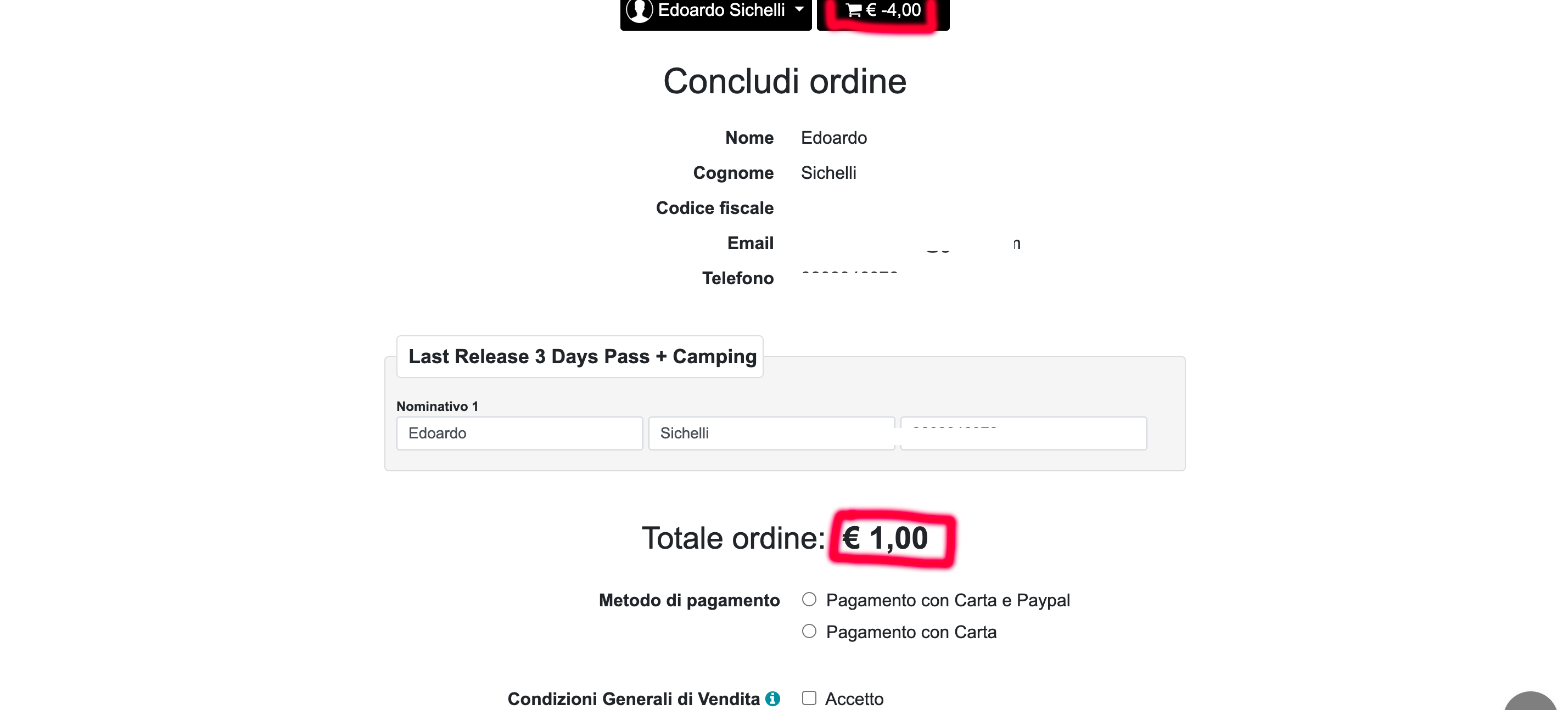This screenshot has height=710, width=1568.
Task: Click the 'Pagamento con Carta e Paypal' label text
Action: [x=947, y=600]
